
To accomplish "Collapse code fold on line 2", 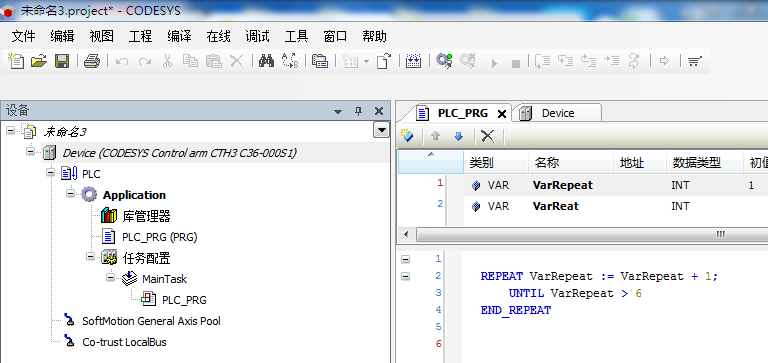I will pos(405,276).
